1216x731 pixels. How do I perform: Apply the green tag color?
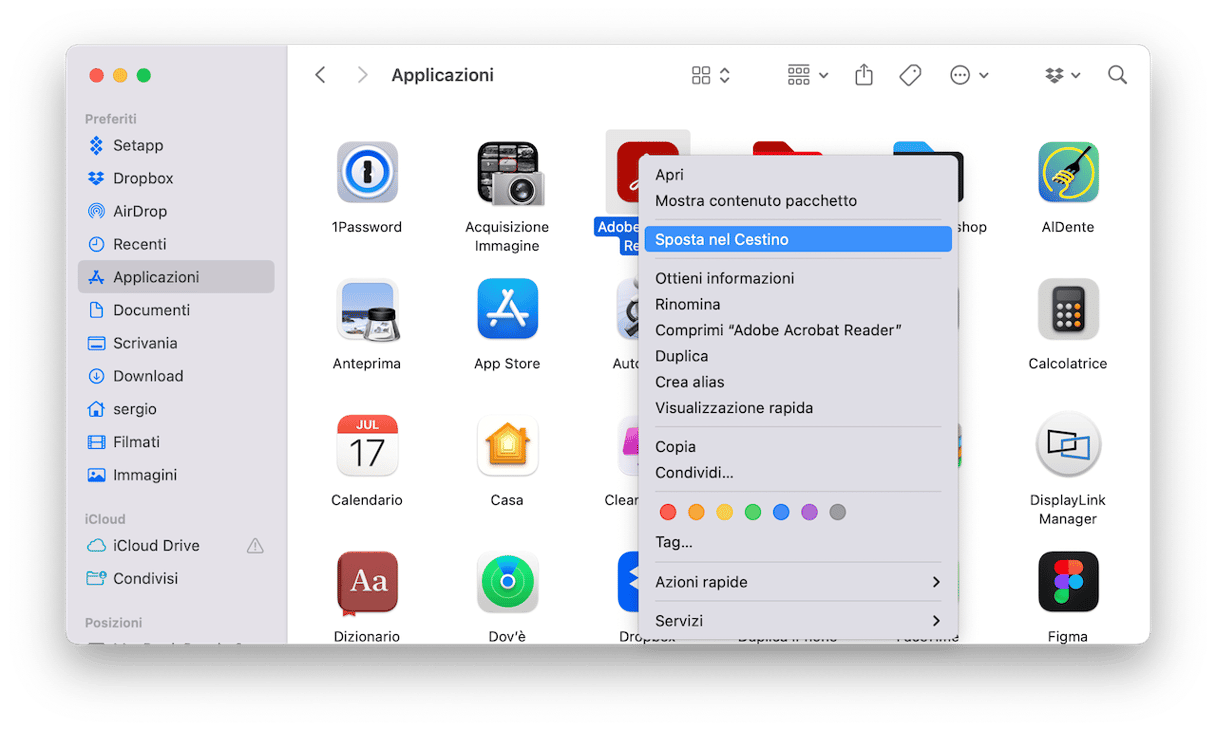tap(753, 512)
